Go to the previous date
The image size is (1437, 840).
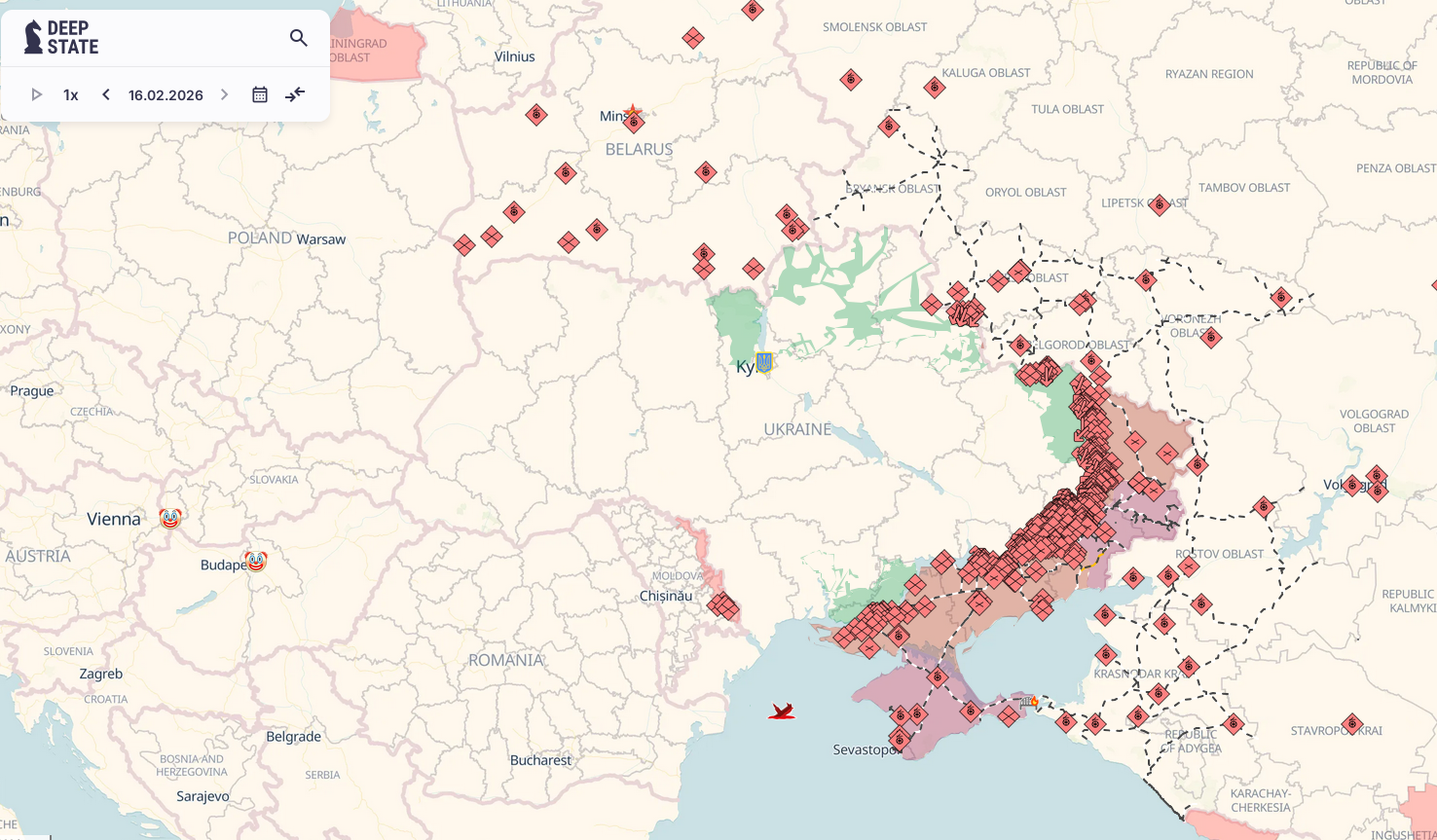106,94
